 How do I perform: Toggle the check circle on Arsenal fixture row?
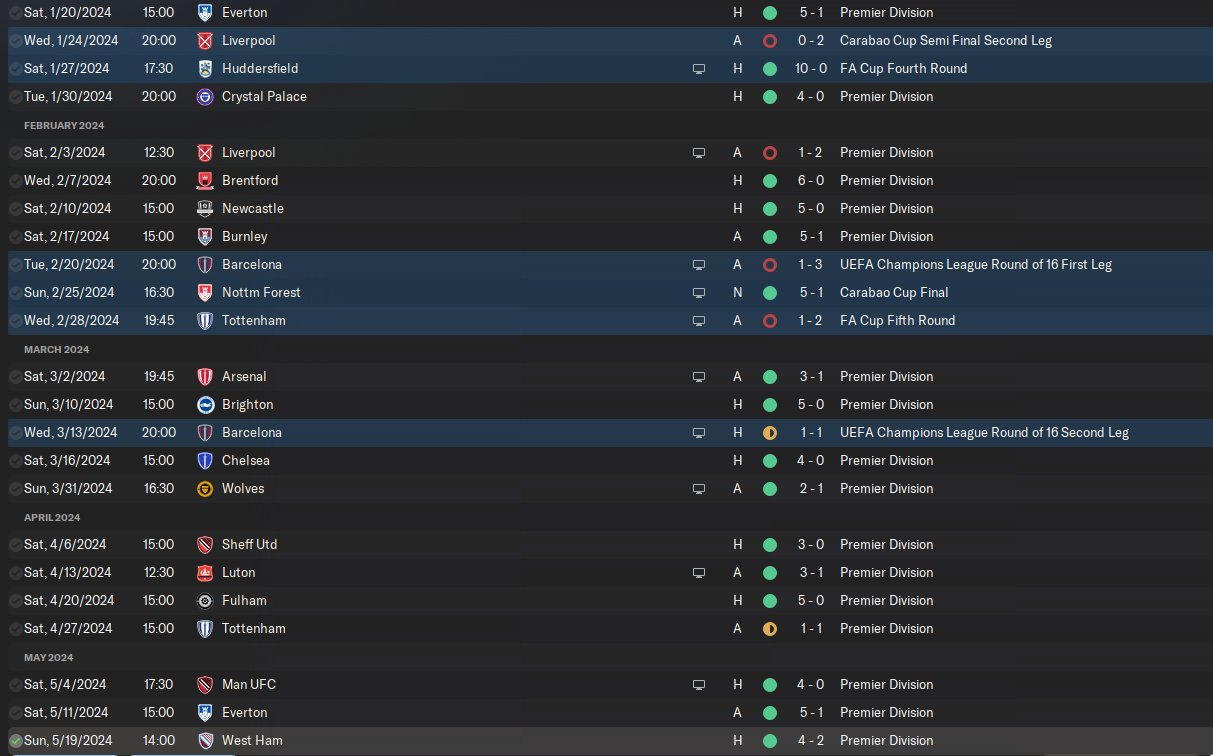pyautogui.click(x=15, y=377)
